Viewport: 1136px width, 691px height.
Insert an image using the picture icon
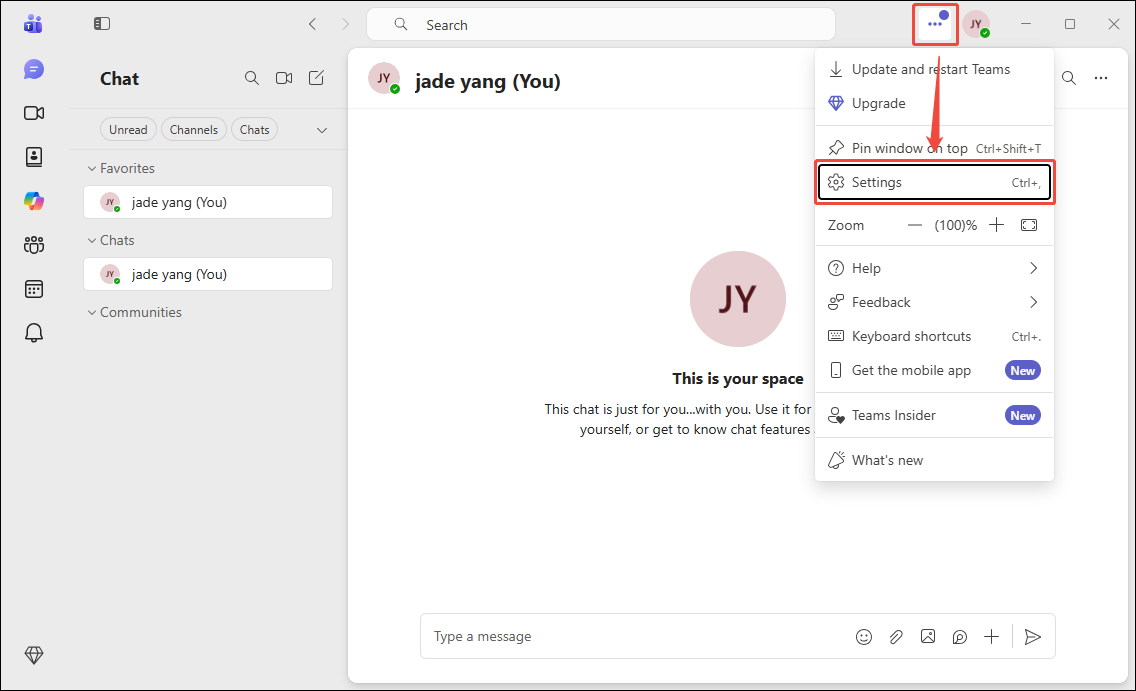[x=927, y=637]
